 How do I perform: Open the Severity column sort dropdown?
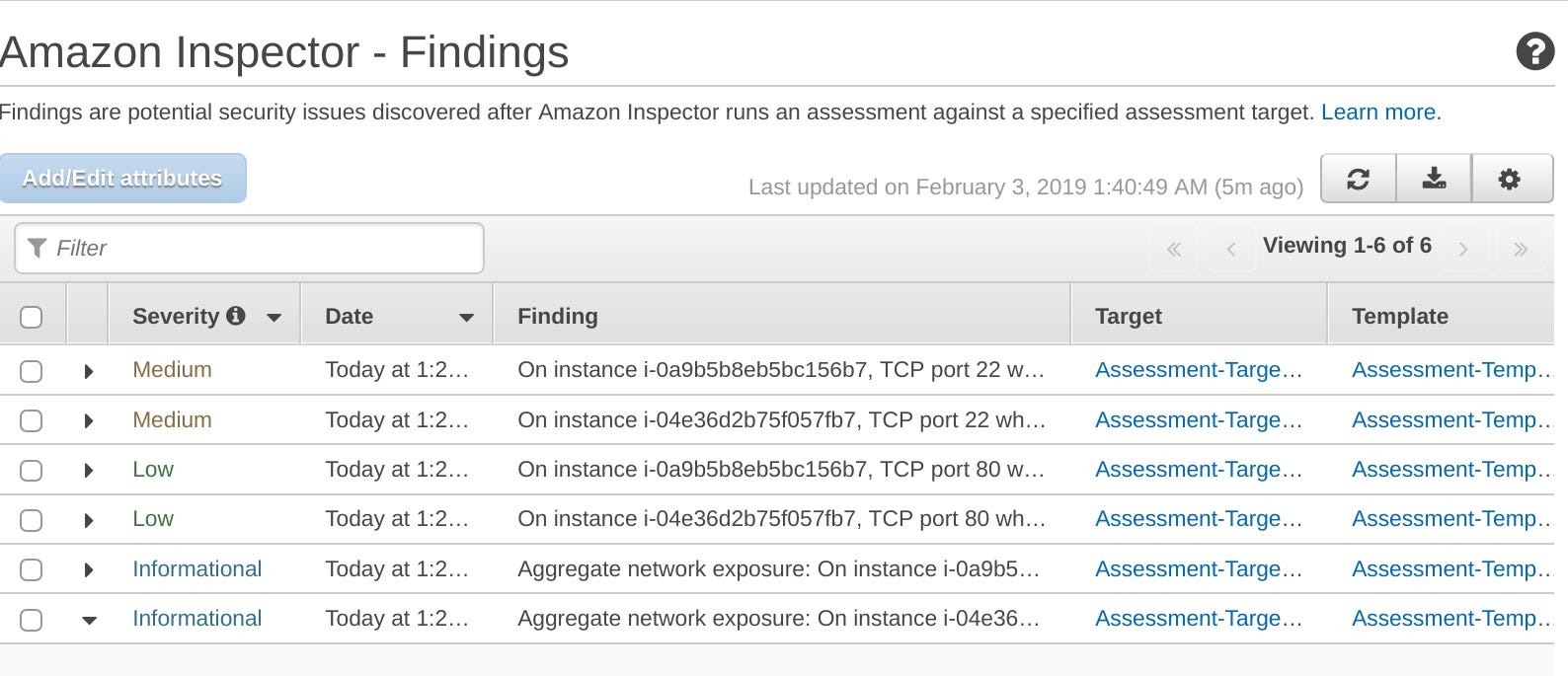(274, 317)
